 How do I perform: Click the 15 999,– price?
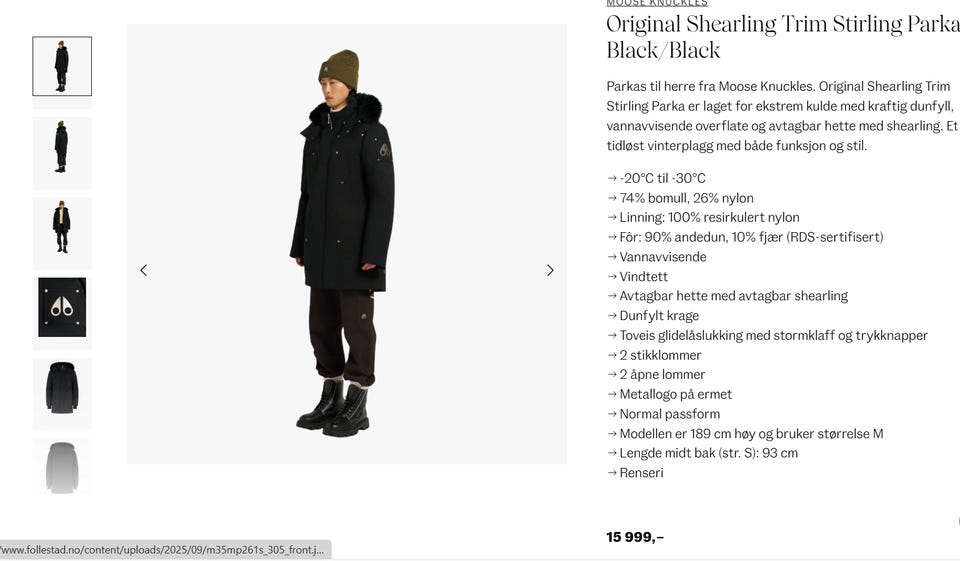tap(635, 537)
